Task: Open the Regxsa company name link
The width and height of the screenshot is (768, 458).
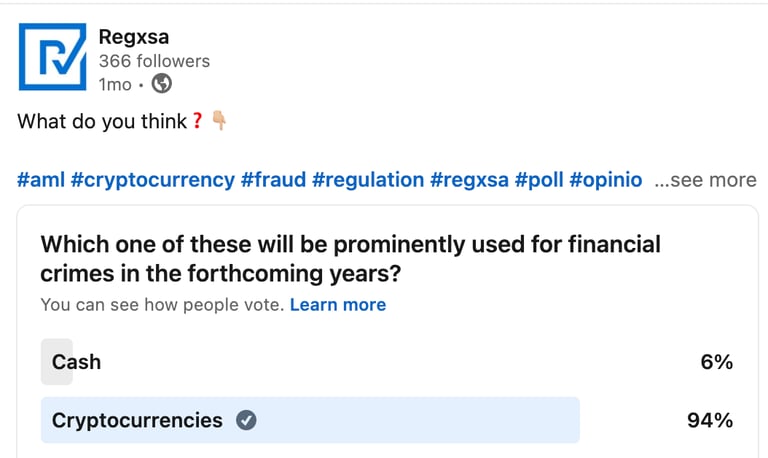Action: pos(131,36)
